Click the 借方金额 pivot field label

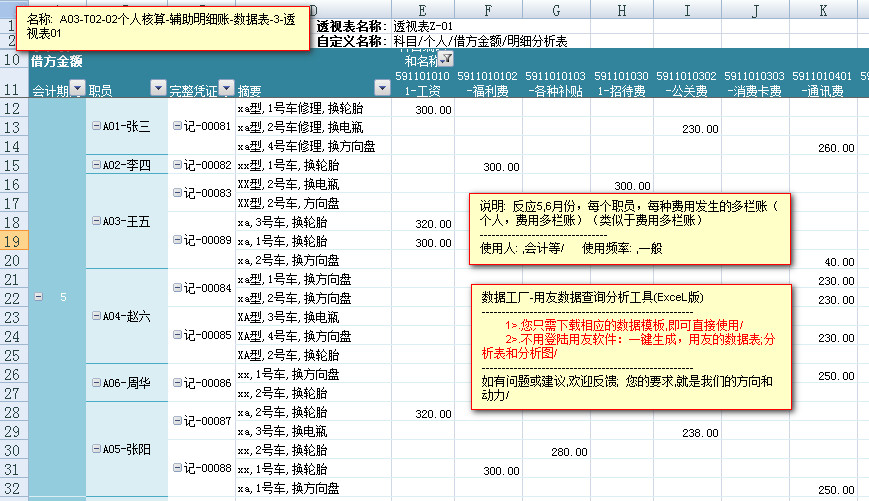tap(57, 61)
